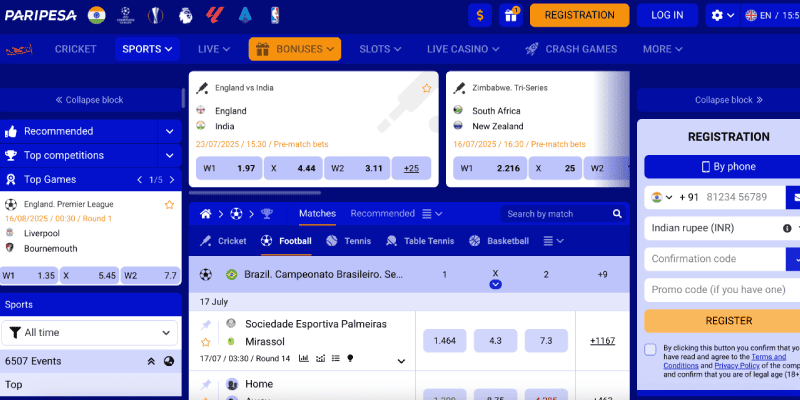Viewport: 800px width, 400px height.
Task: Select the trophy icon in breadcrumb
Action: [266, 214]
